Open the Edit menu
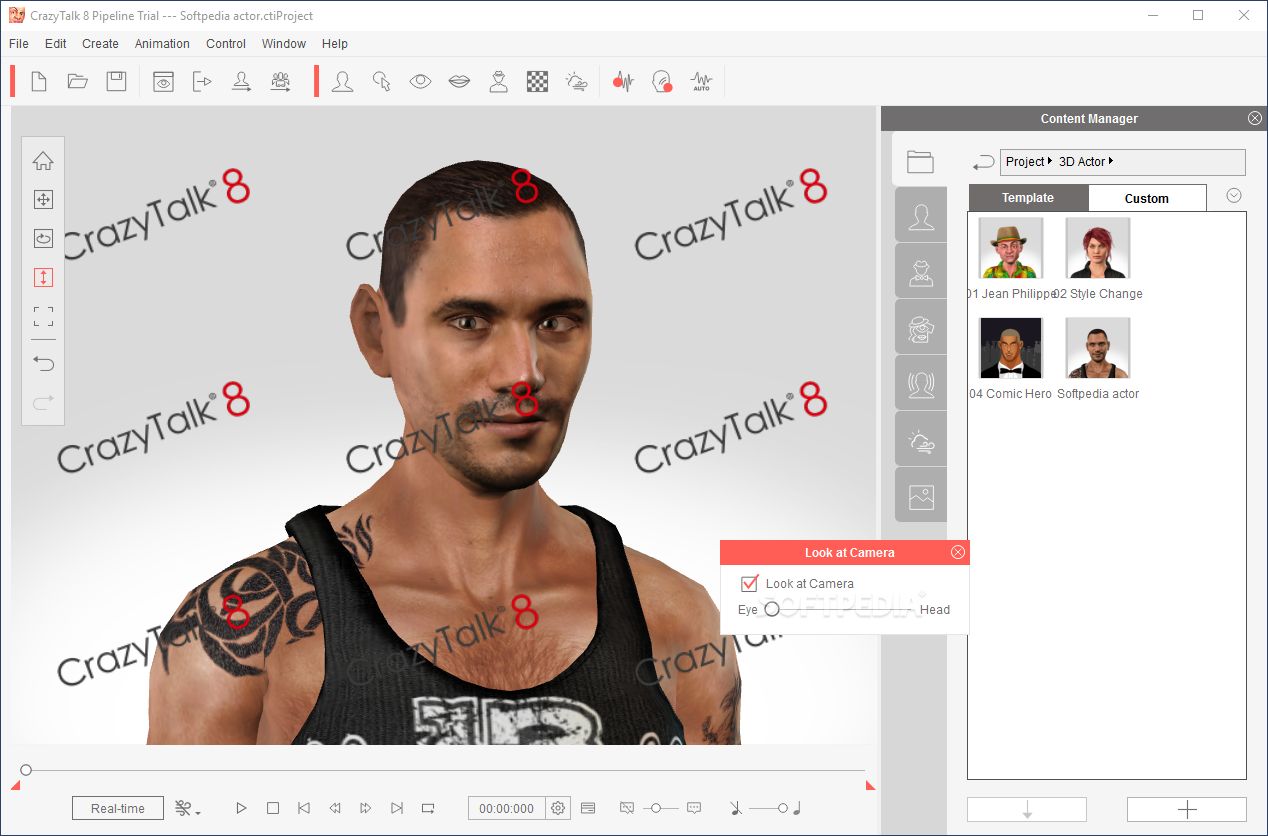1268x836 pixels. coord(56,44)
